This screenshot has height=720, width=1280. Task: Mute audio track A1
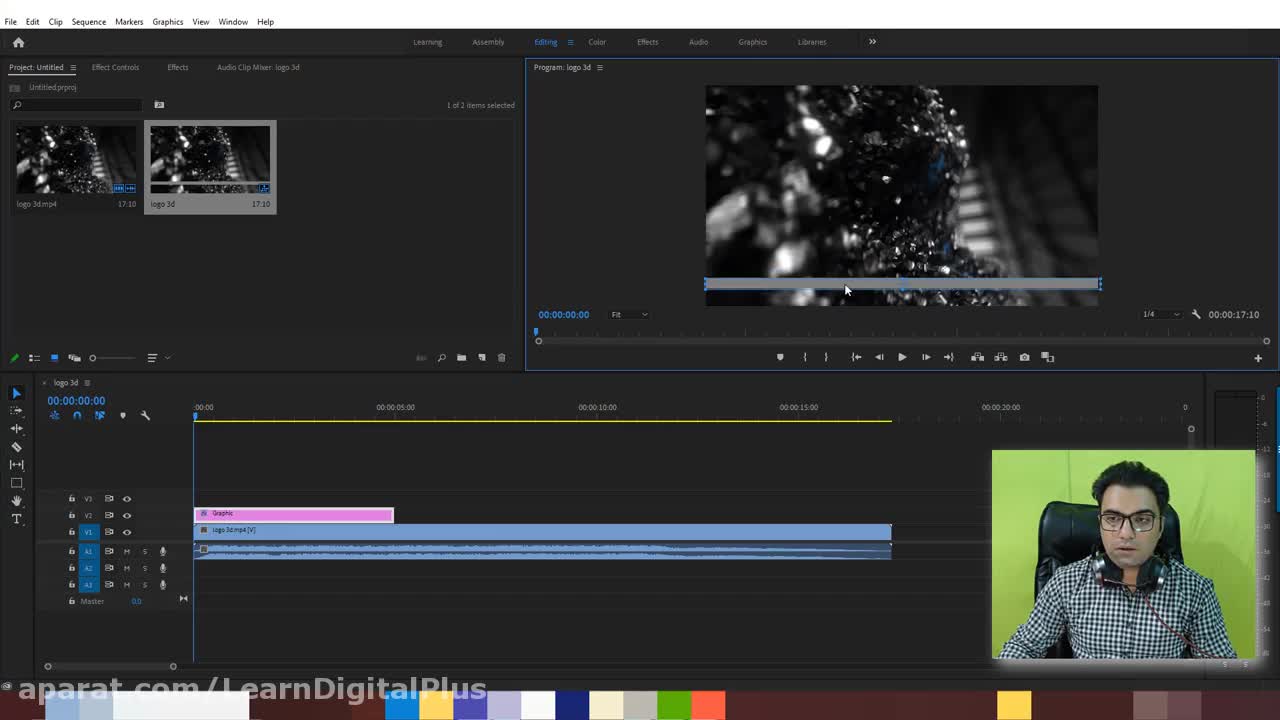pos(127,551)
